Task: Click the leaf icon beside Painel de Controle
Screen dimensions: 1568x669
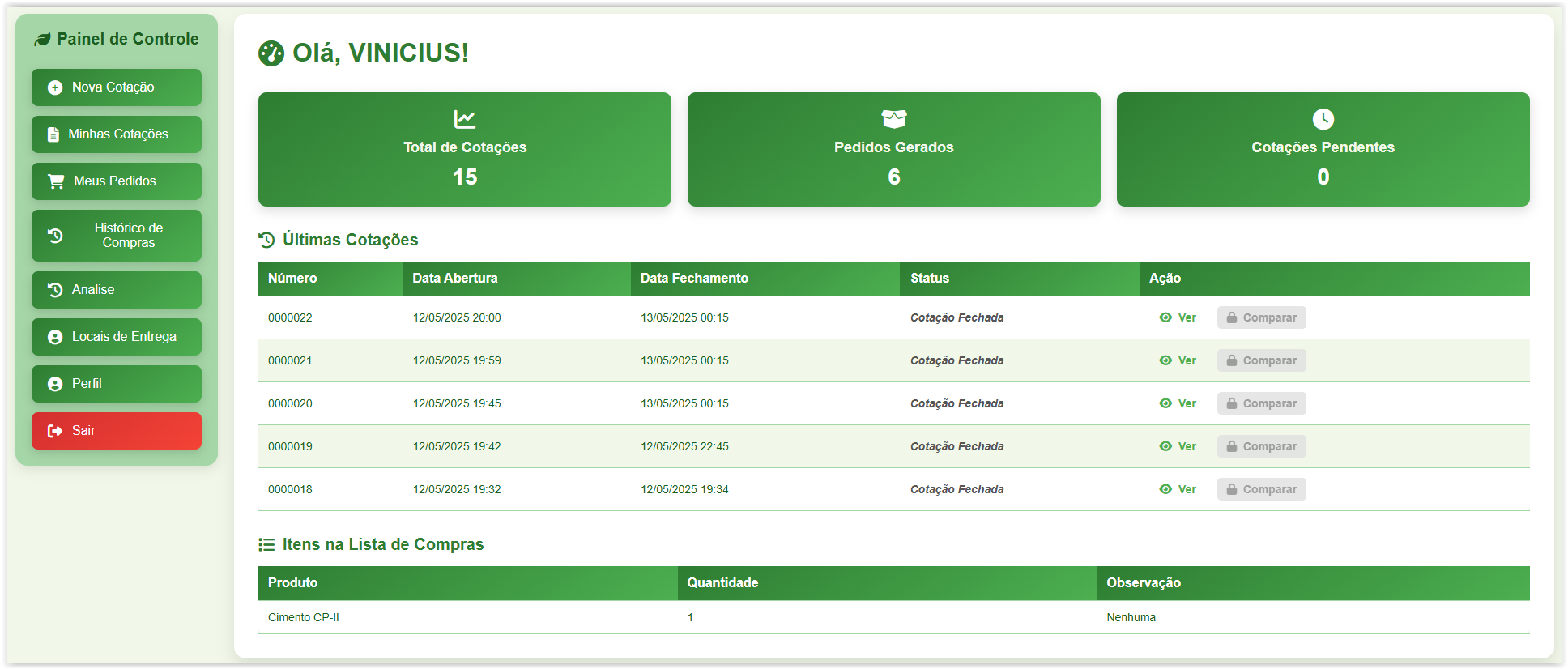Action: (42, 40)
